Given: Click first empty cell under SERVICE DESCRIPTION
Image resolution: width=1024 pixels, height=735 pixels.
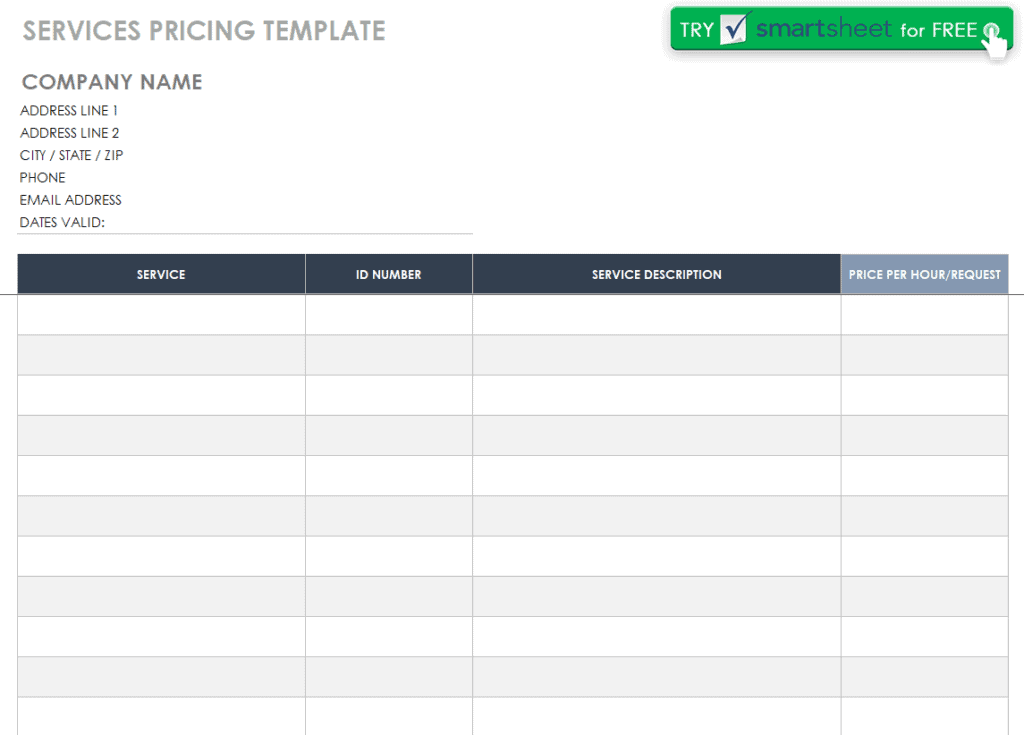Looking at the screenshot, I should (x=656, y=315).
